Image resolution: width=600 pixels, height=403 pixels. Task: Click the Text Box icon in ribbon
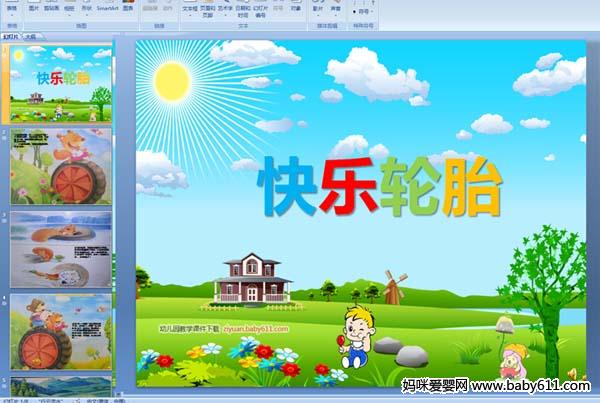(190, 8)
